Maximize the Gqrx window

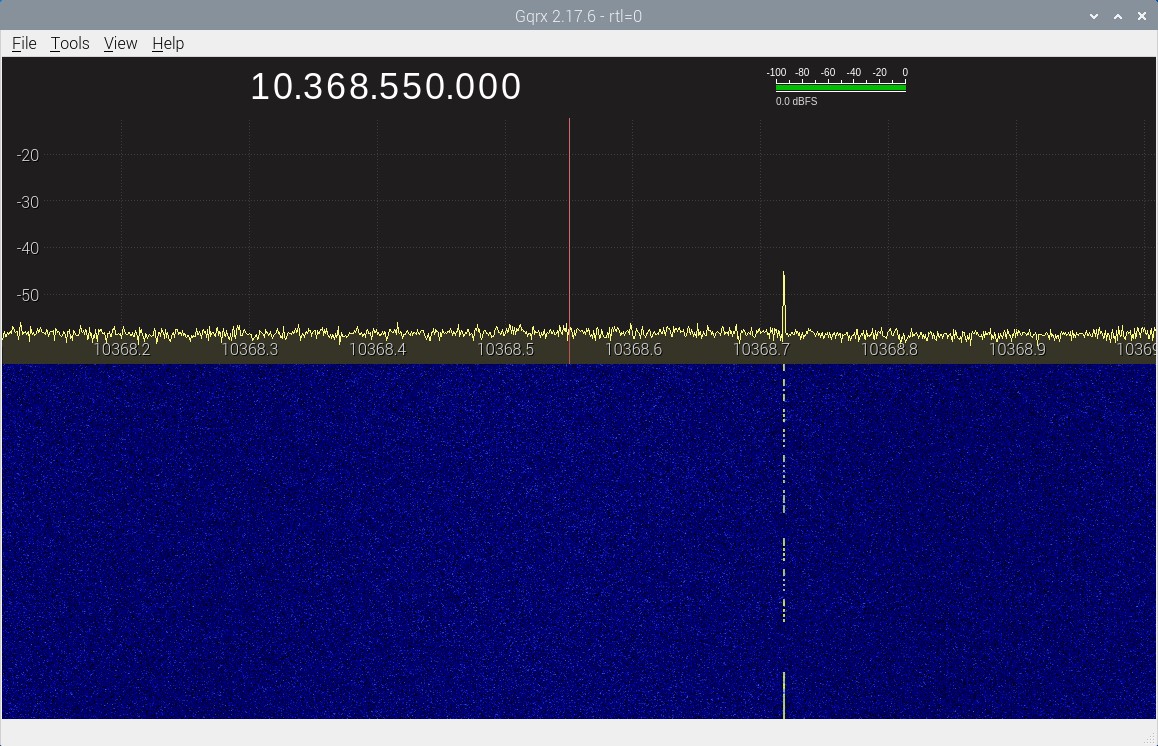(x=1117, y=16)
